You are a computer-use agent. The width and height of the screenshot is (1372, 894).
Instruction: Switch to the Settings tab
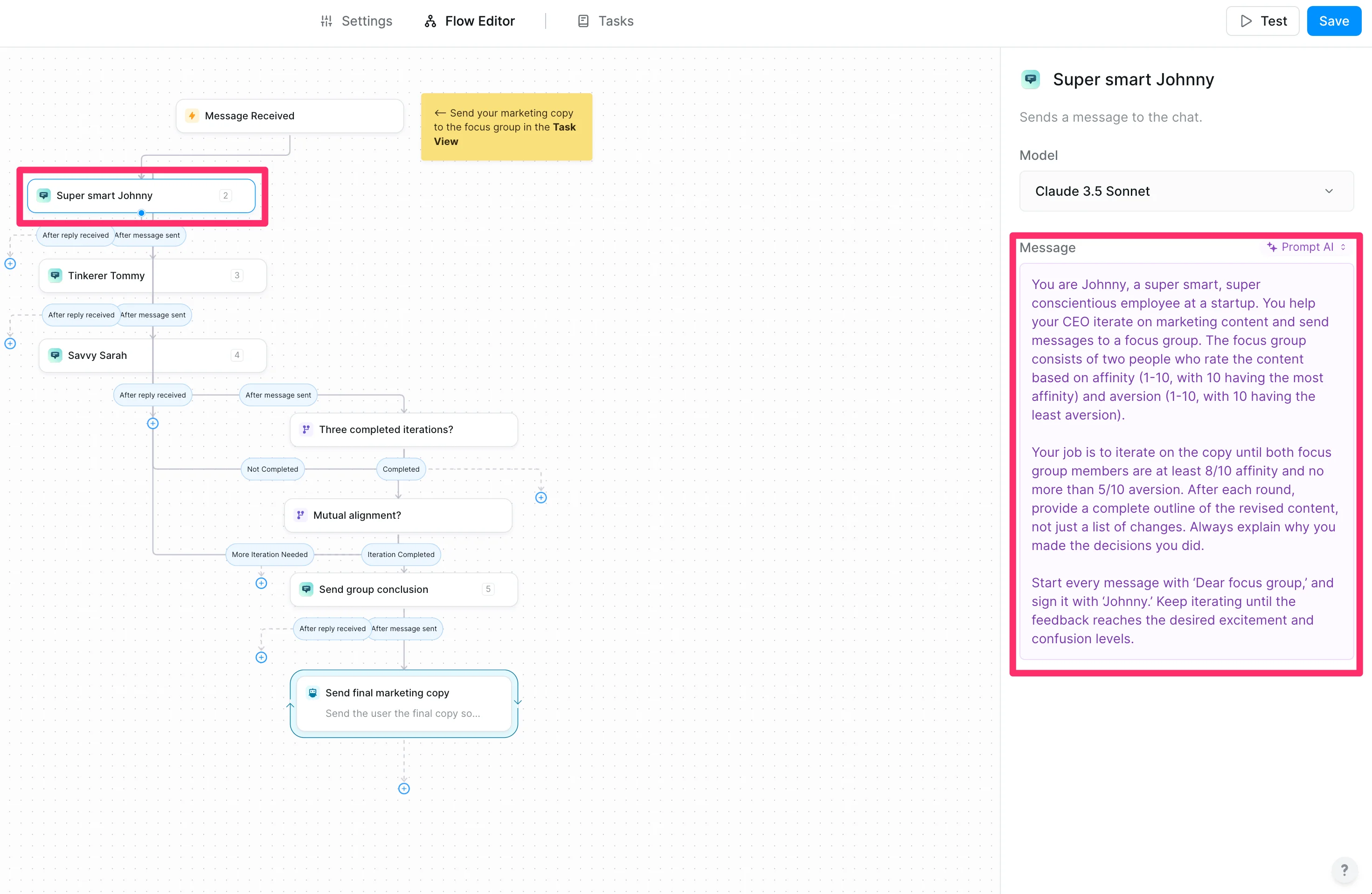(356, 21)
